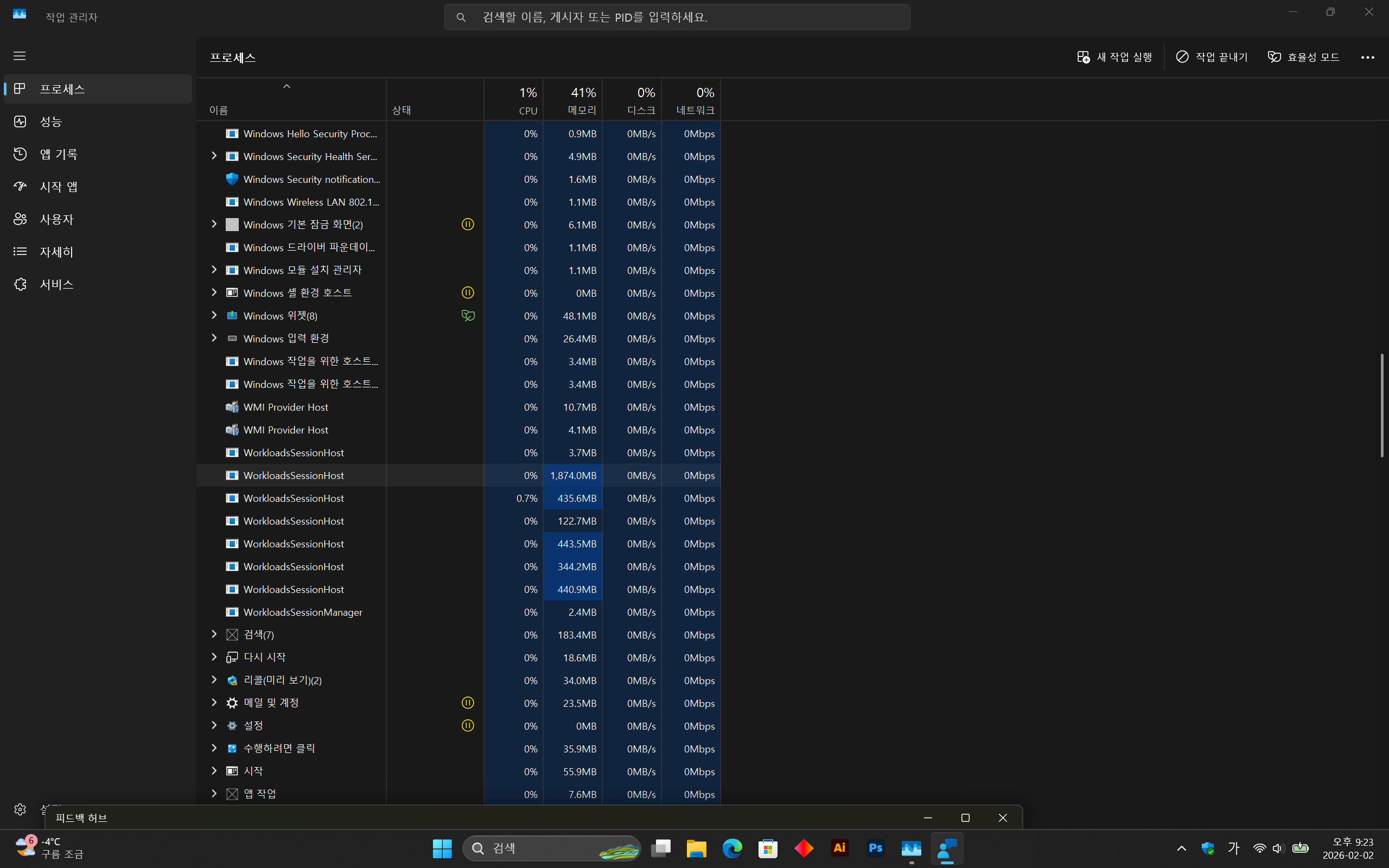Sort processes by the 네트워크 column header

point(691,99)
